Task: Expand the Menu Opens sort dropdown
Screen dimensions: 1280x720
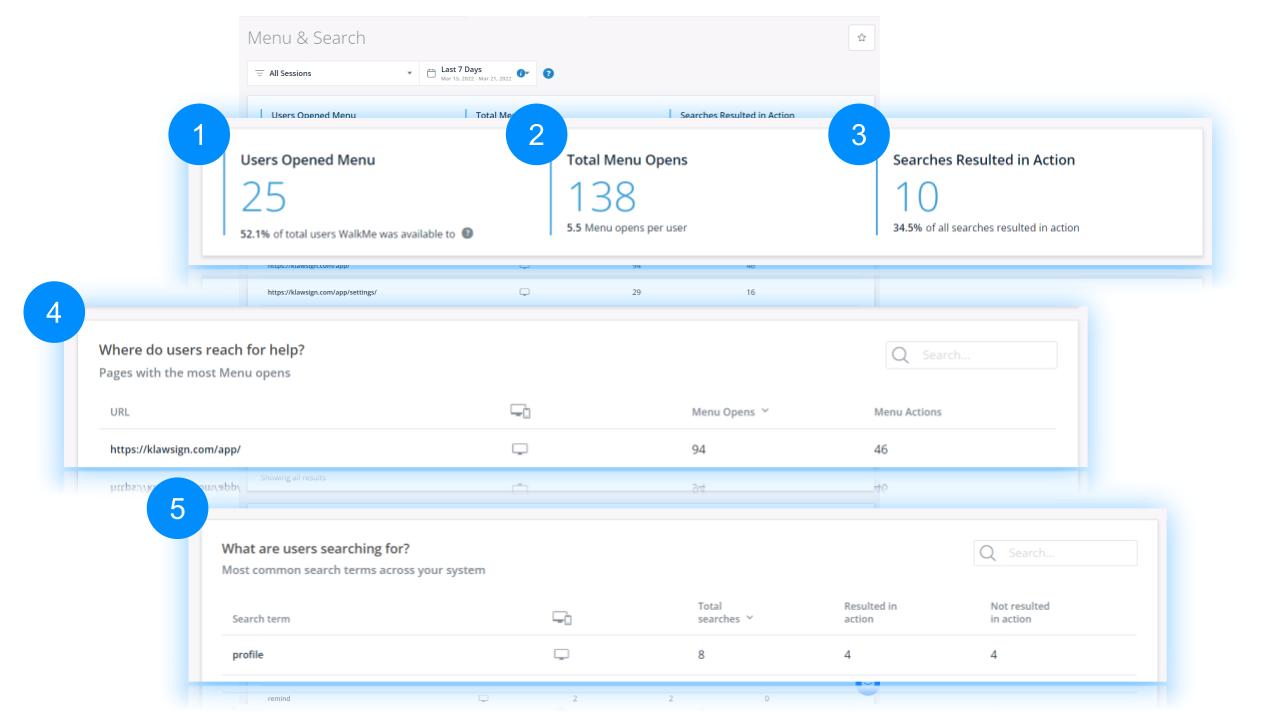Action: (x=765, y=412)
